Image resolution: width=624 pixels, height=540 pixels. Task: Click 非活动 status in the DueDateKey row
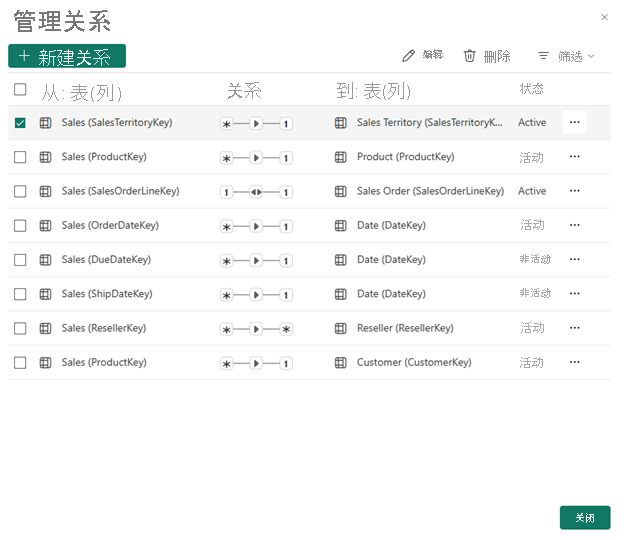tap(535, 259)
